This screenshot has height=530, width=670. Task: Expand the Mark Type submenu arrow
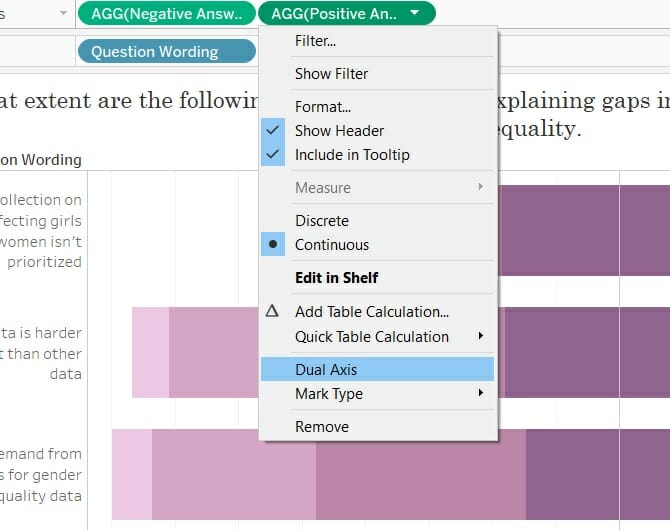coord(481,394)
